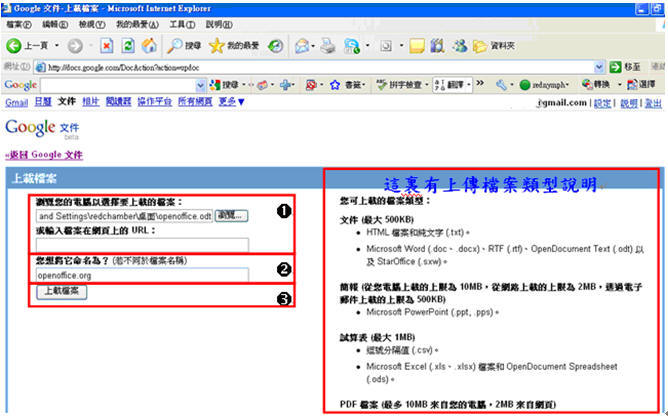Image resolution: width=668 pixels, height=417 pixels.
Task: Click the Print icon
Action: (x=328, y=46)
